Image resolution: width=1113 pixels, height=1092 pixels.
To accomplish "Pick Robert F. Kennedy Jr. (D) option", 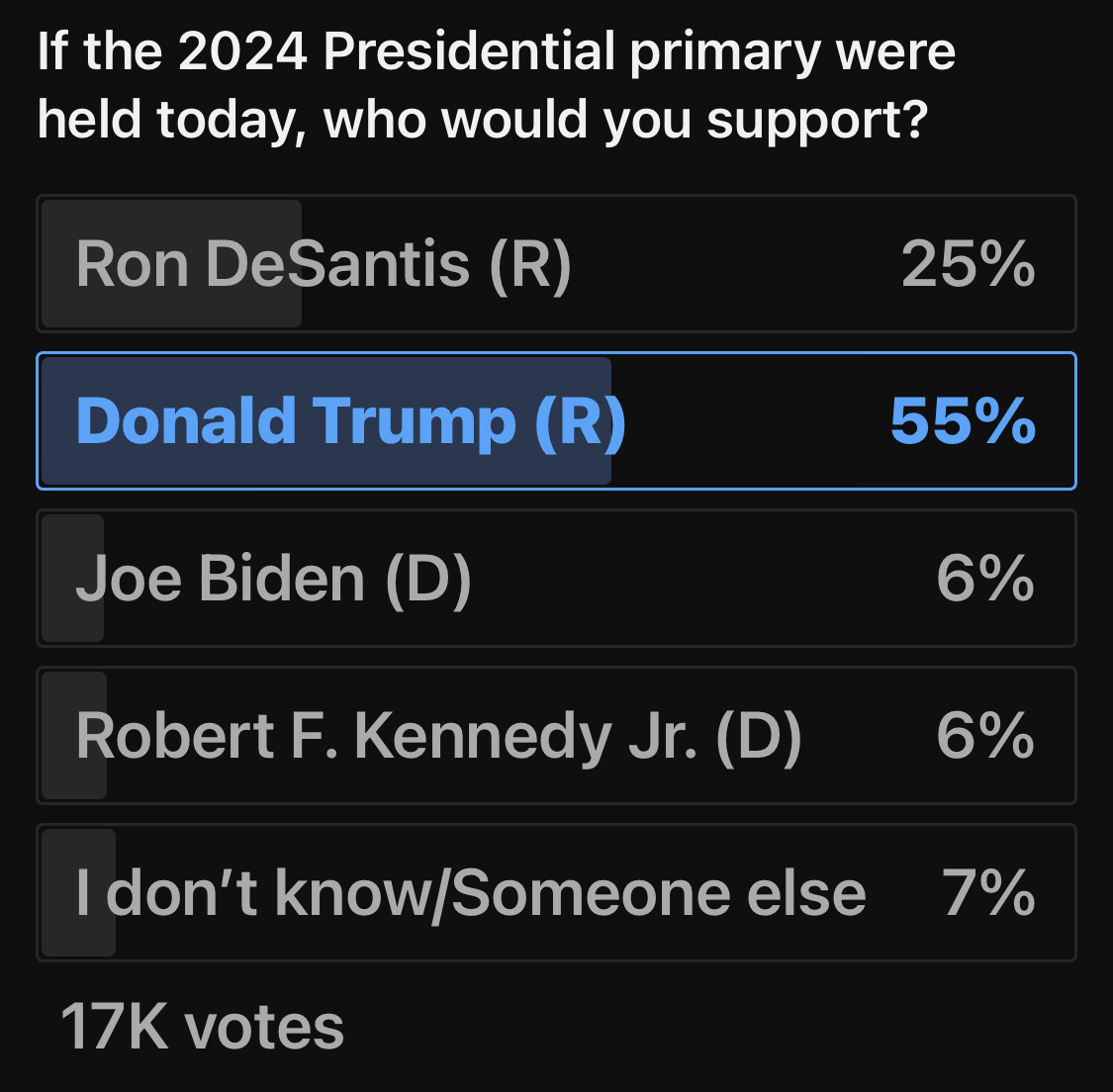I will 556,735.
